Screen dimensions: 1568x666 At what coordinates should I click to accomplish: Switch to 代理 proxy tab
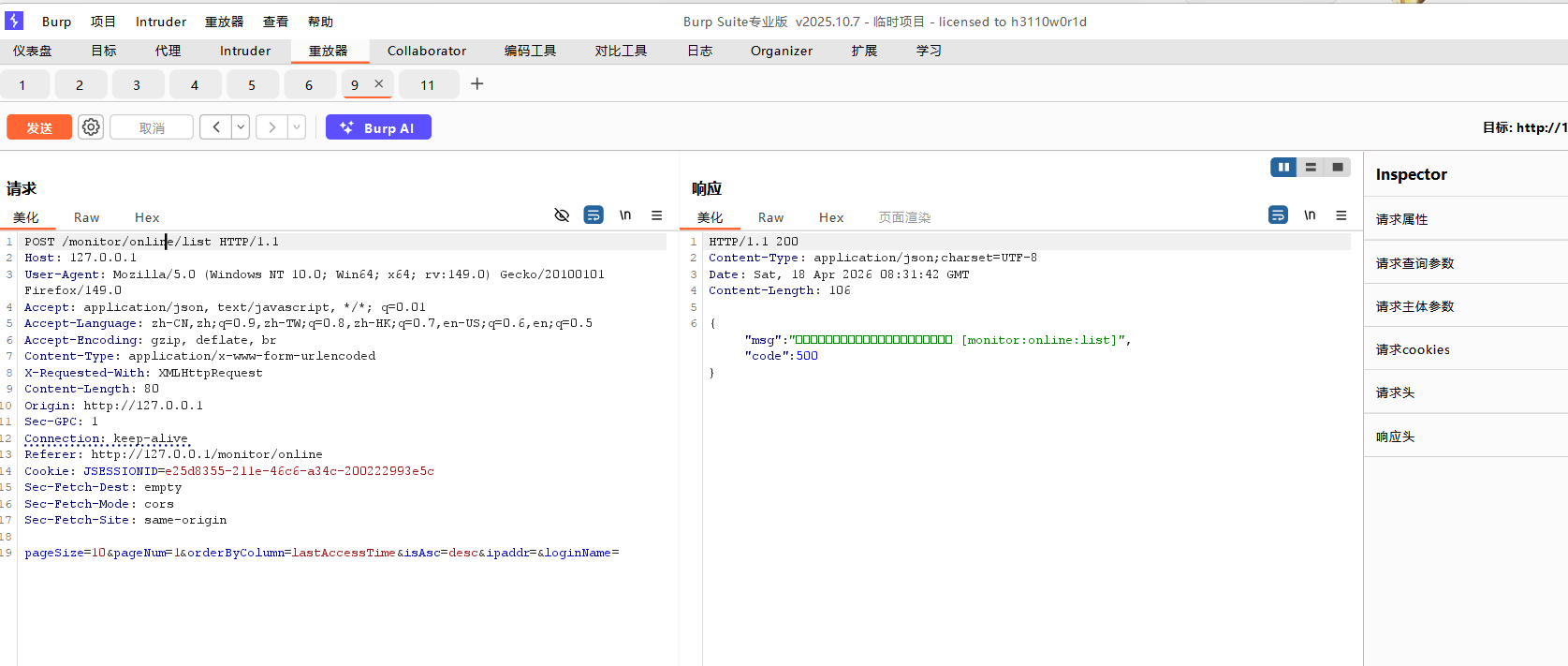[169, 51]
